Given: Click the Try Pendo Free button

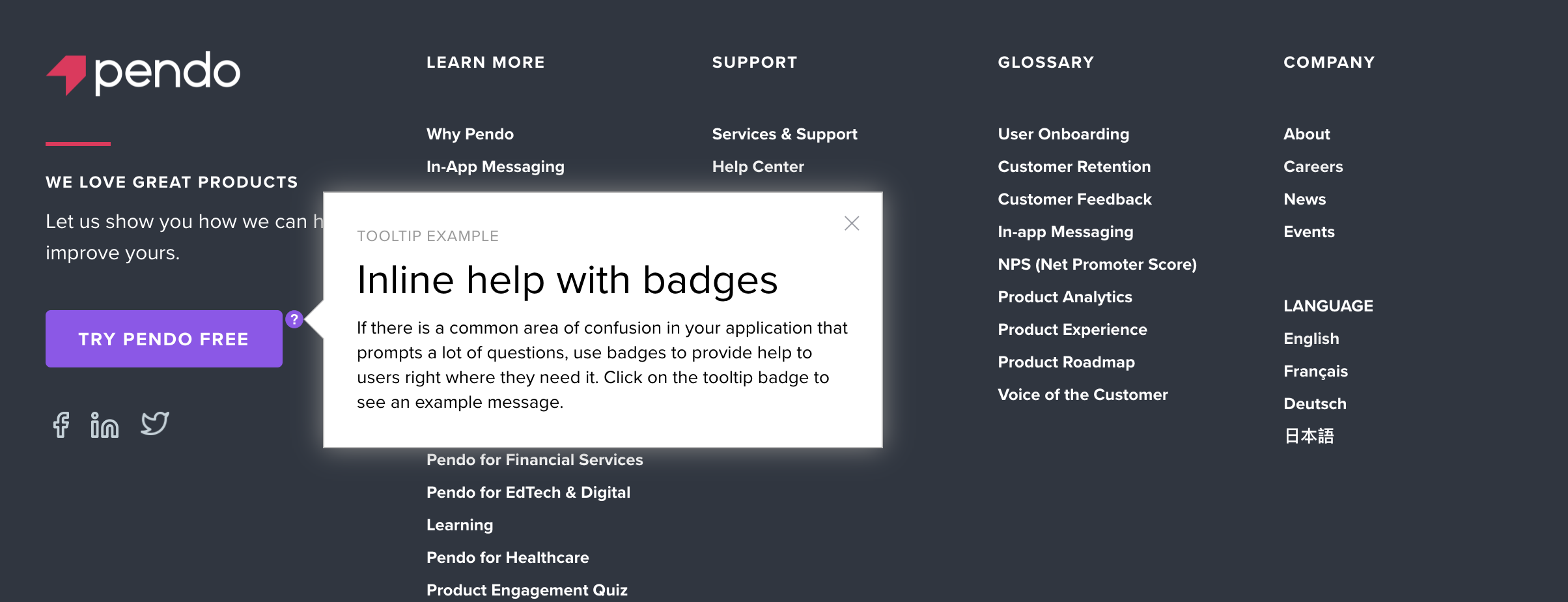Looking at the screenshot, I should pos(164,339).
